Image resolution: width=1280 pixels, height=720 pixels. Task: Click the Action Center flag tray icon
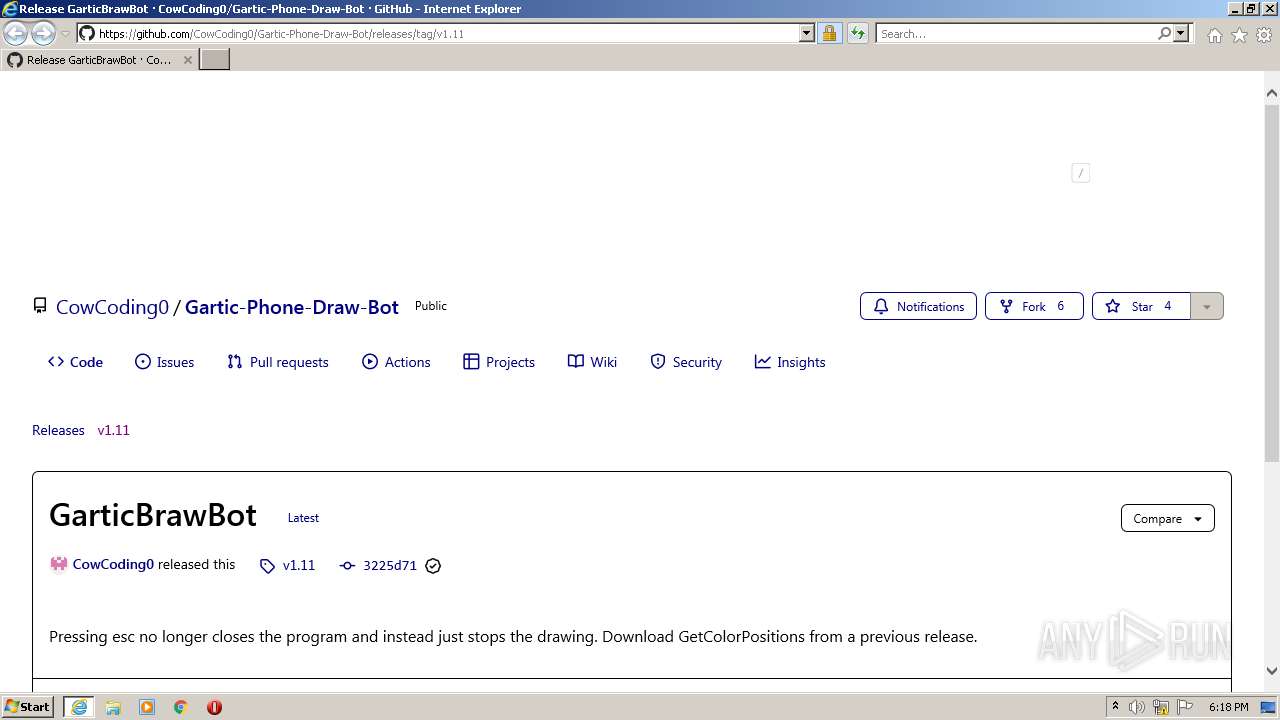click(x=1185, y=707)
